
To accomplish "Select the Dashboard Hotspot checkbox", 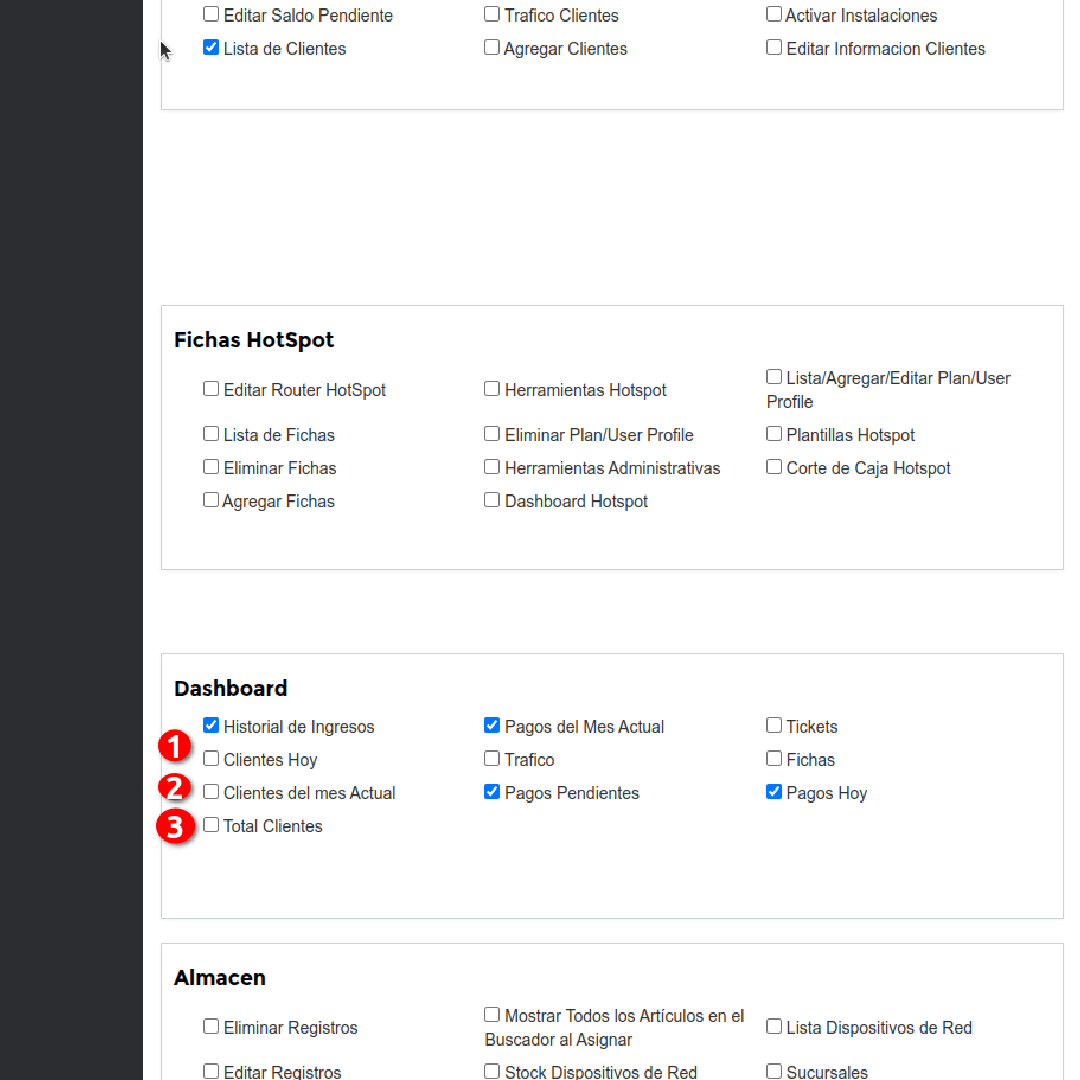I will click(492, 499).
